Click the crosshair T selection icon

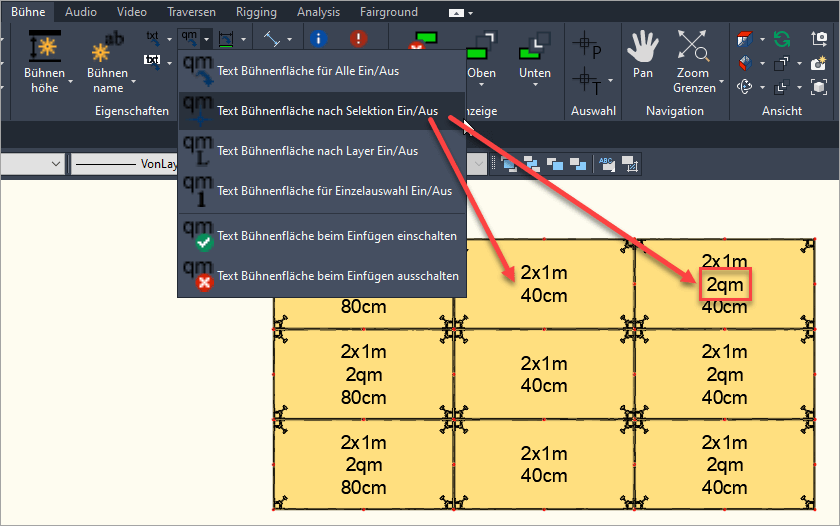tap(587, 82)
